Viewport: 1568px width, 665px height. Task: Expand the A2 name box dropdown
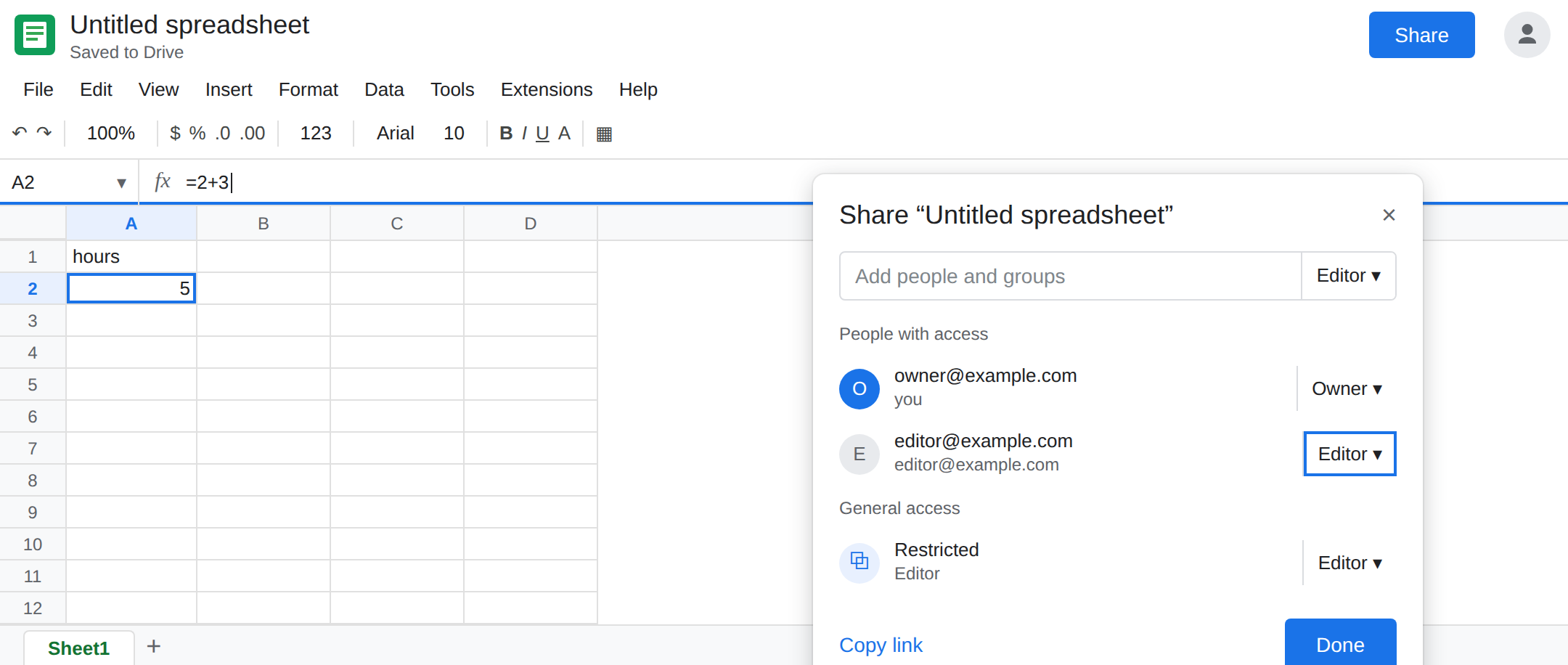pyautogui.click(x=121, y=183)
